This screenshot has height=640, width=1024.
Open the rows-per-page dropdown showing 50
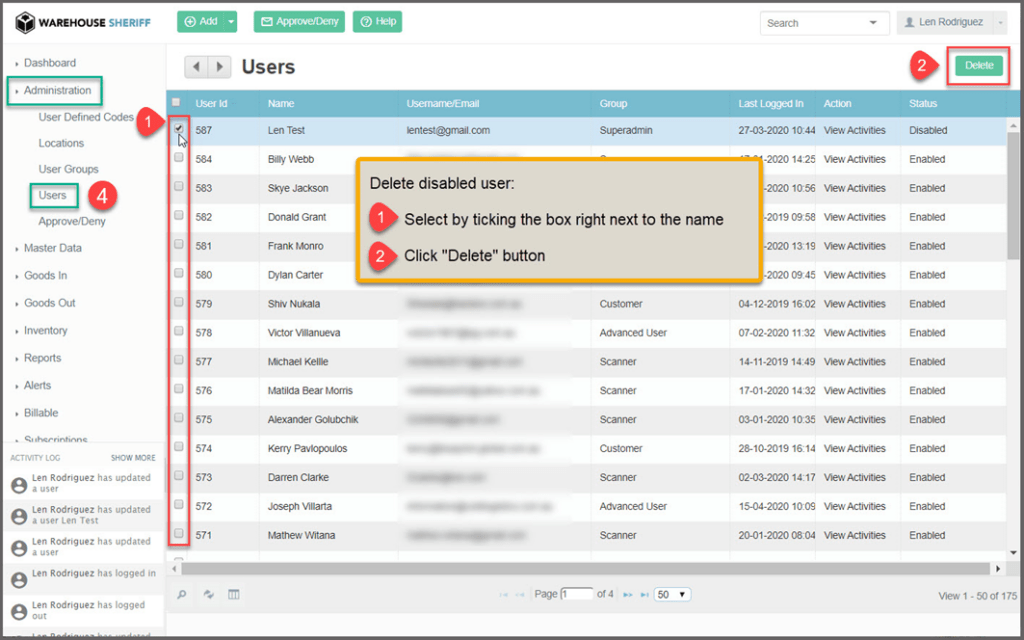[672, 594]
